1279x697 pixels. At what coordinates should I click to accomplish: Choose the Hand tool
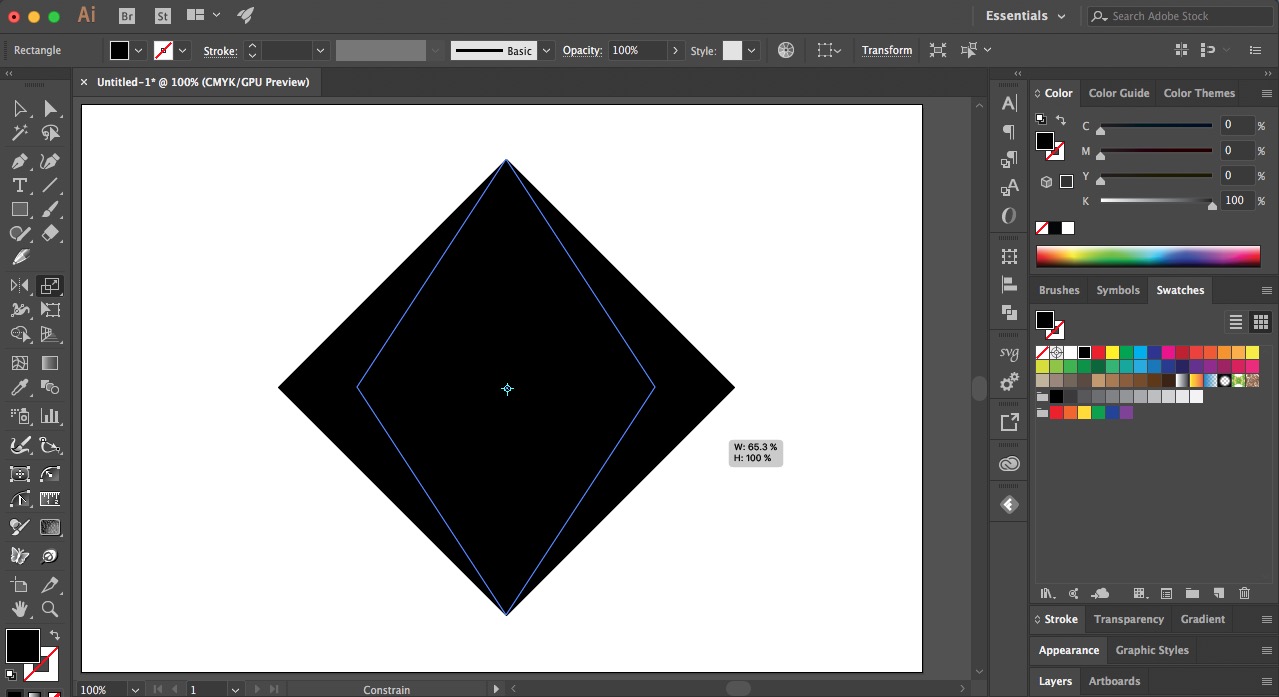click(x=19, y=608)
